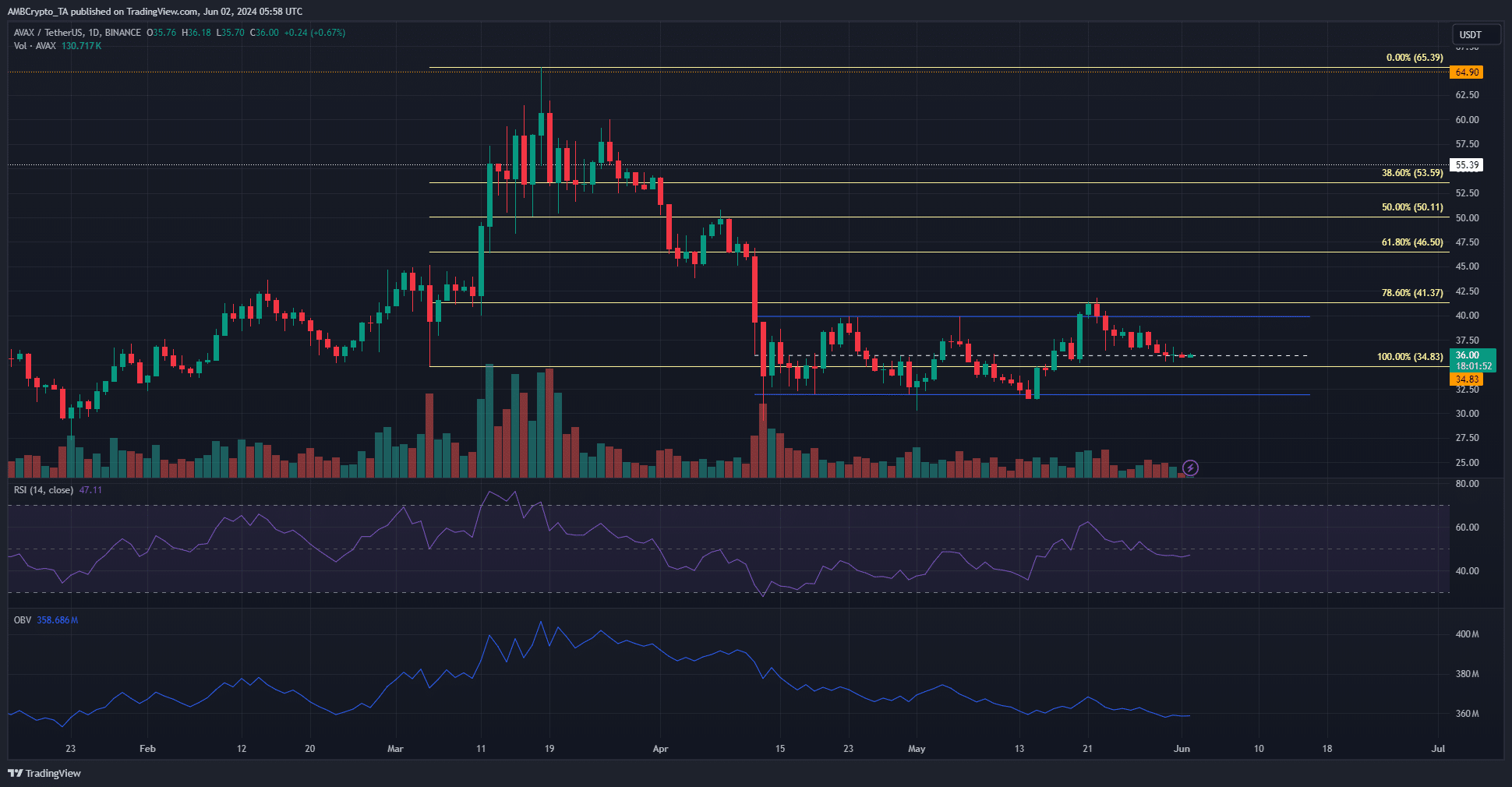Screen dimensions: 1512x787
Task: Click the 380 M level on OBV scale
Action: [x=1467, y=674]
